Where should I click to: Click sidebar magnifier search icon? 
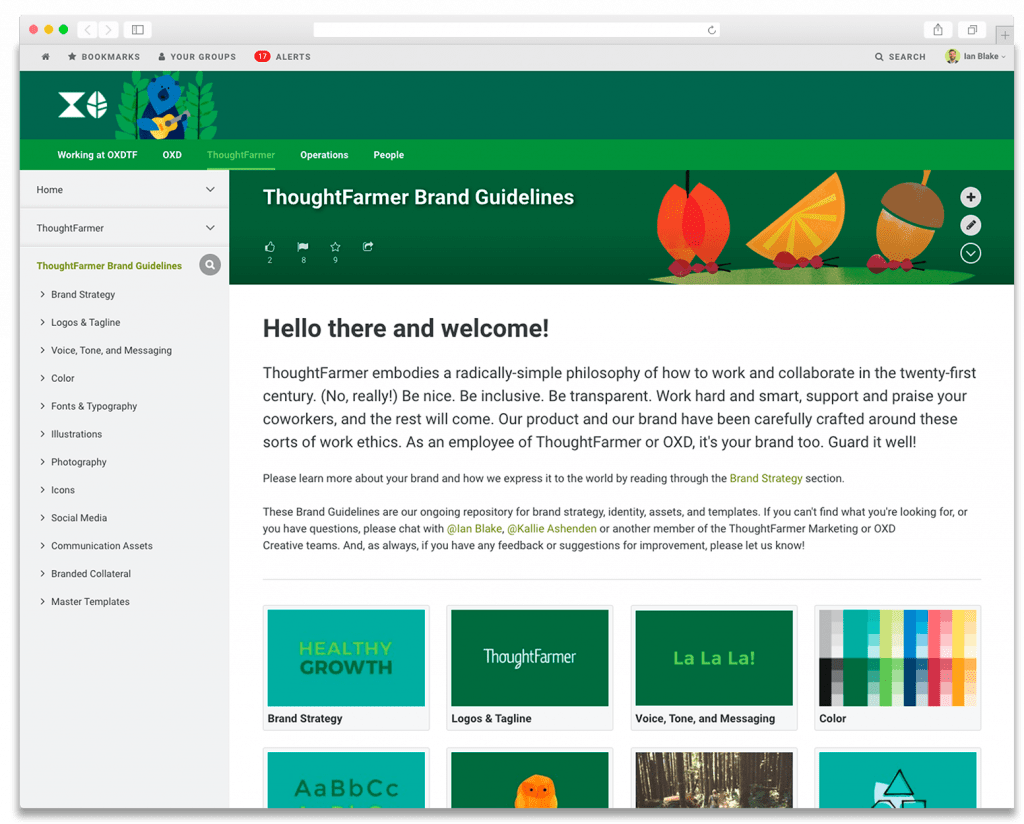(x=209, y=265)
